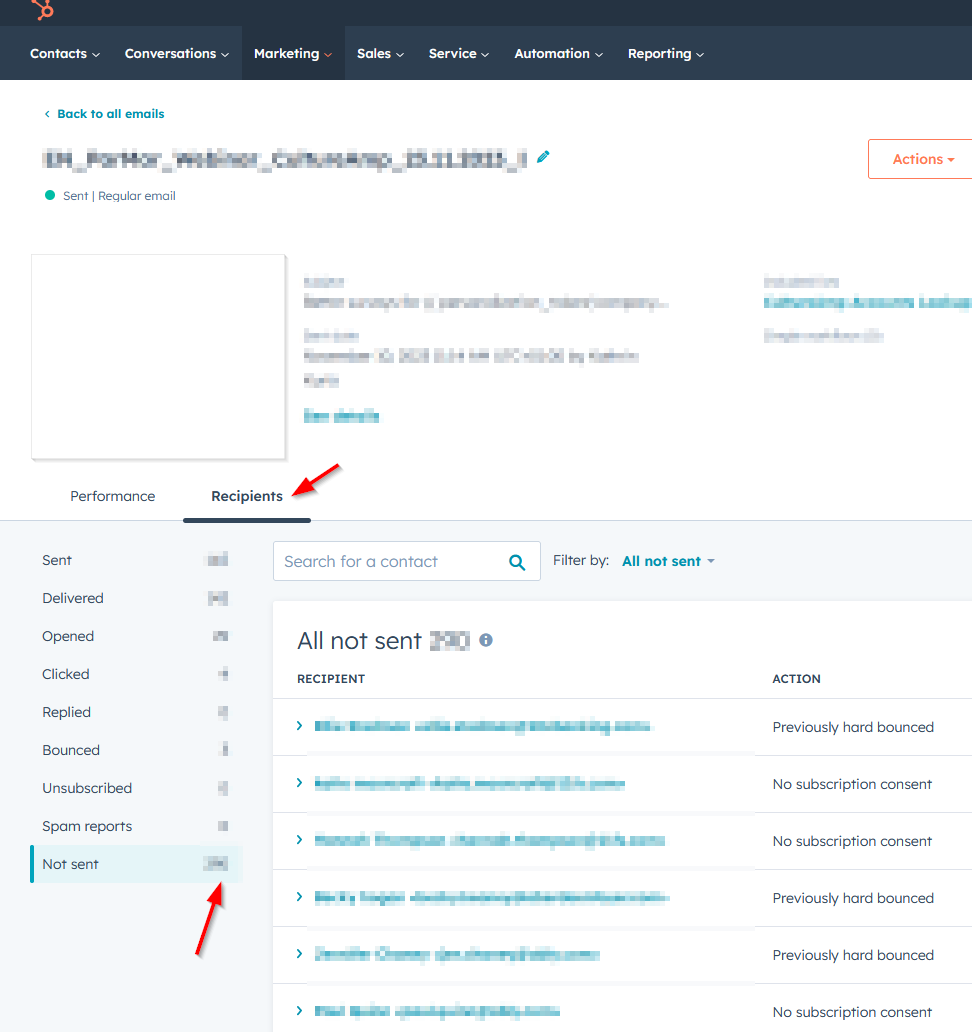Open the All not sent filter dropdown
This screenshot has height=1032, width=972.
click(668, 561)
